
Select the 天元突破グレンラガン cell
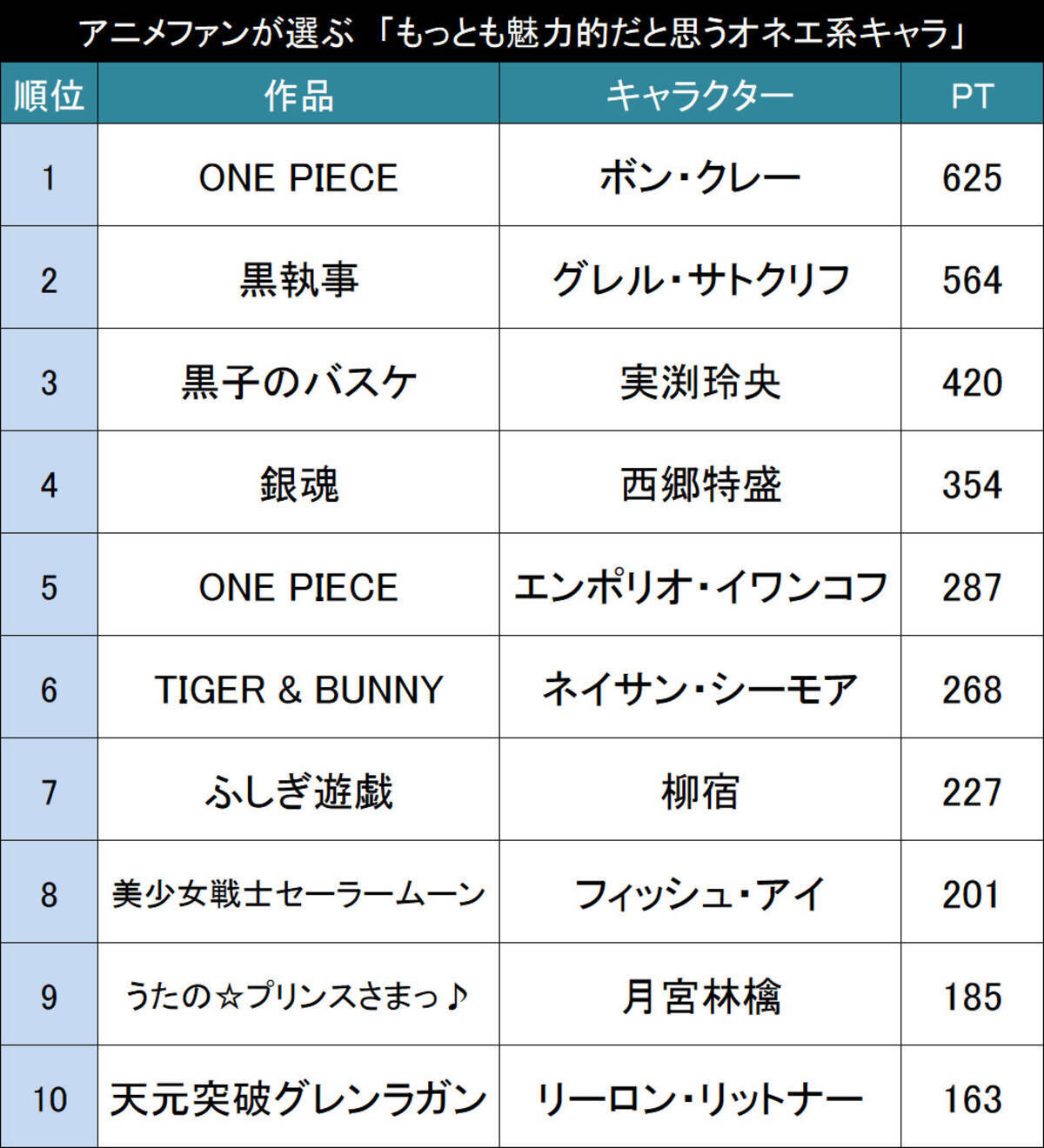[x=298, y=1098]
